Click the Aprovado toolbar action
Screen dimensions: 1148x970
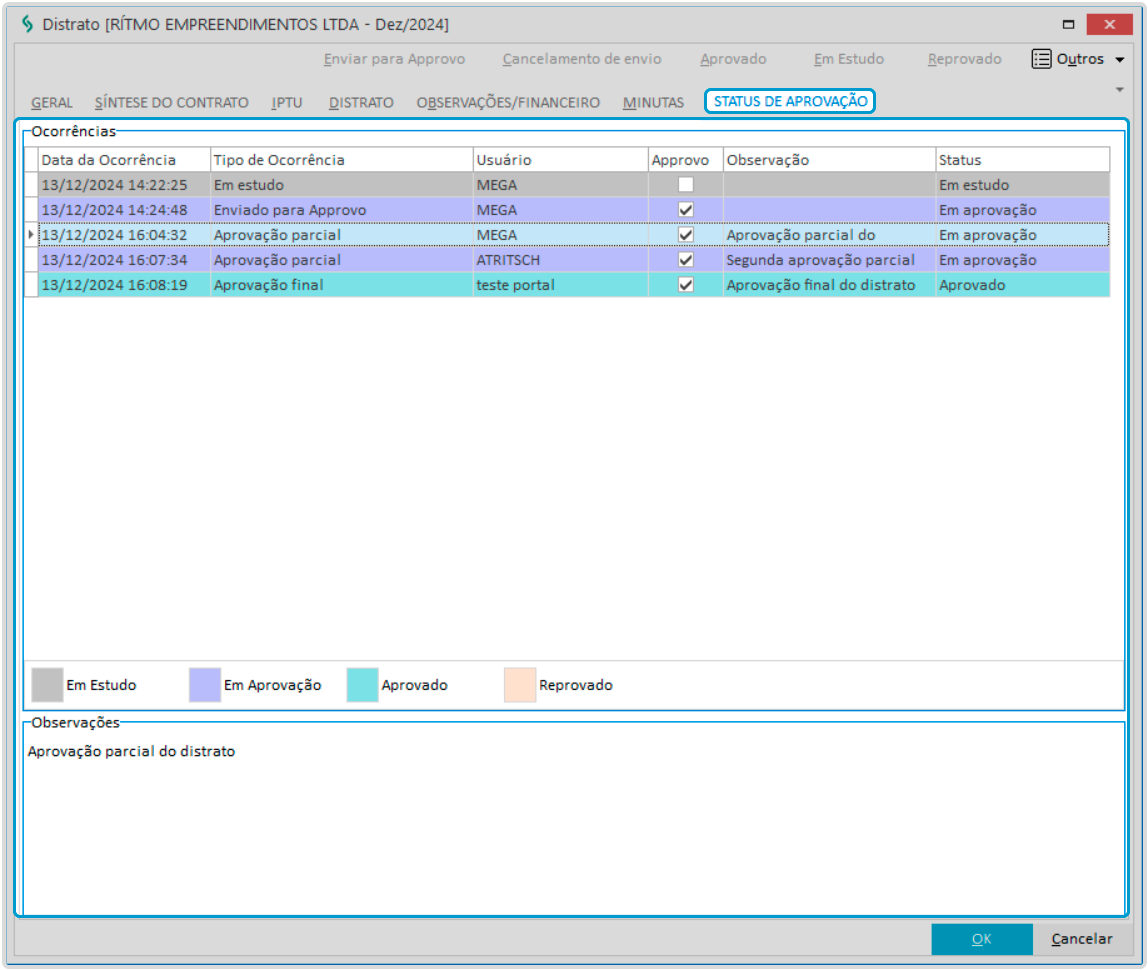click(733, 59)
